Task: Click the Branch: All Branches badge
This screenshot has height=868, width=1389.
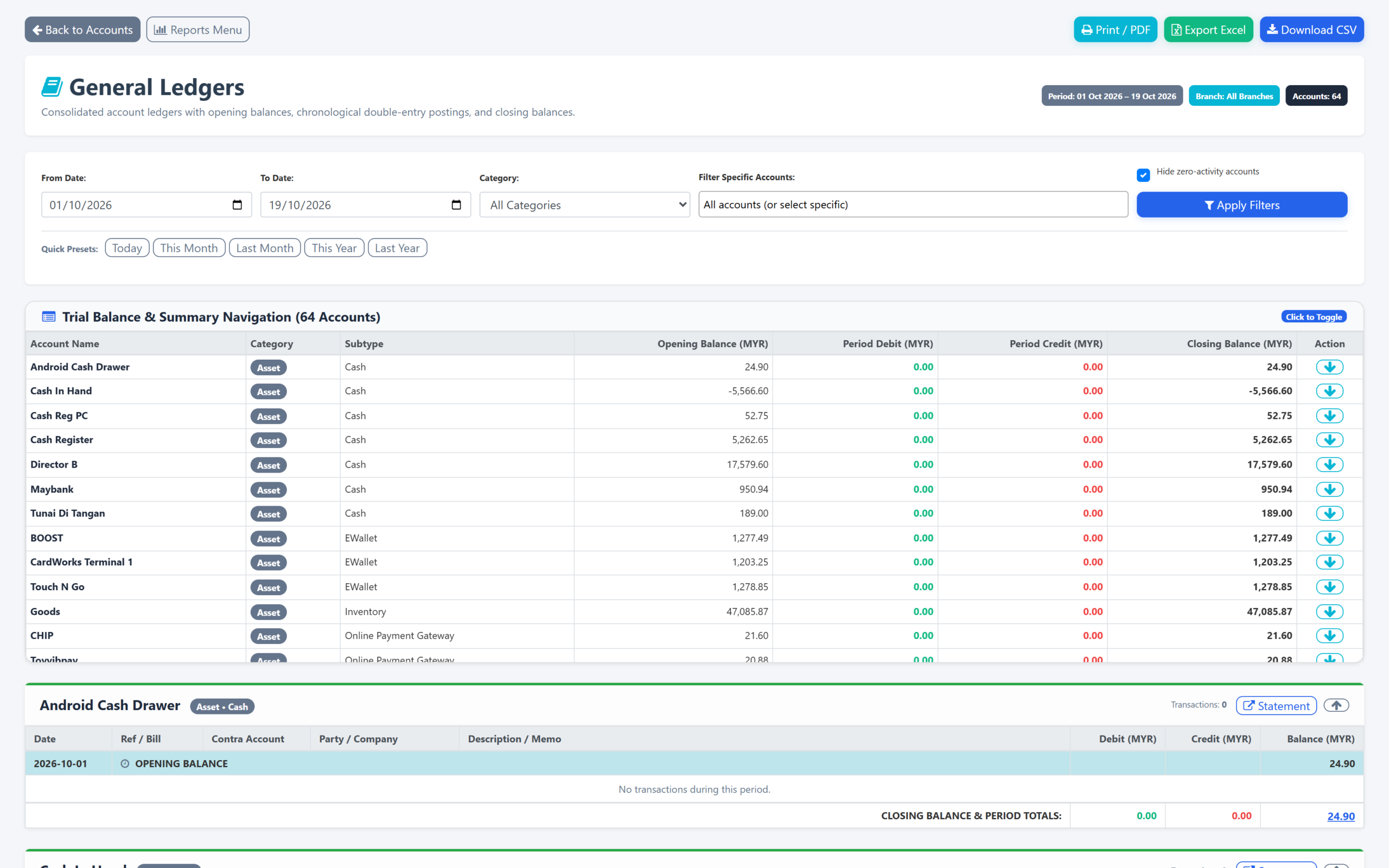Action: 1234,96
